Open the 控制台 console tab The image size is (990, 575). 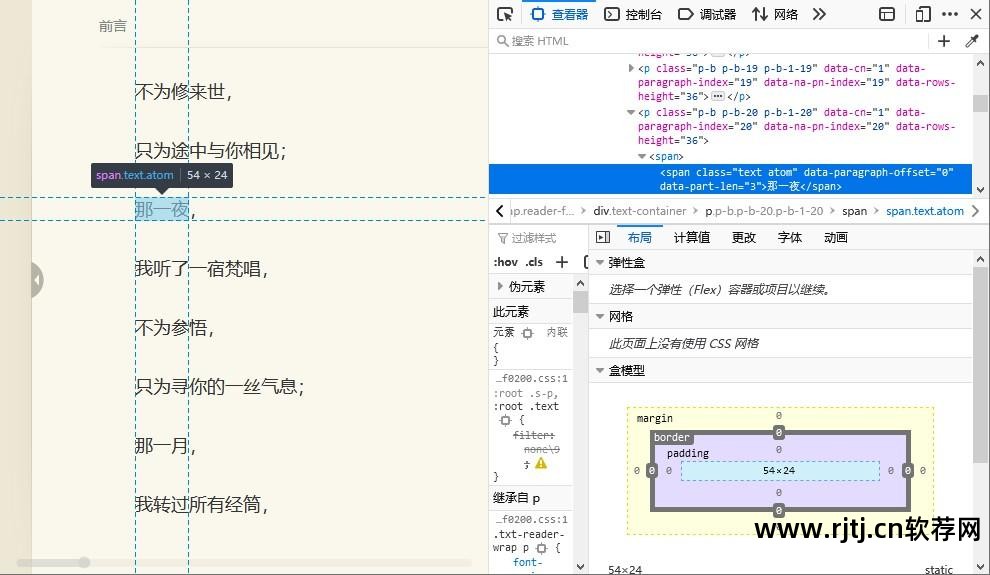[633, 15]
